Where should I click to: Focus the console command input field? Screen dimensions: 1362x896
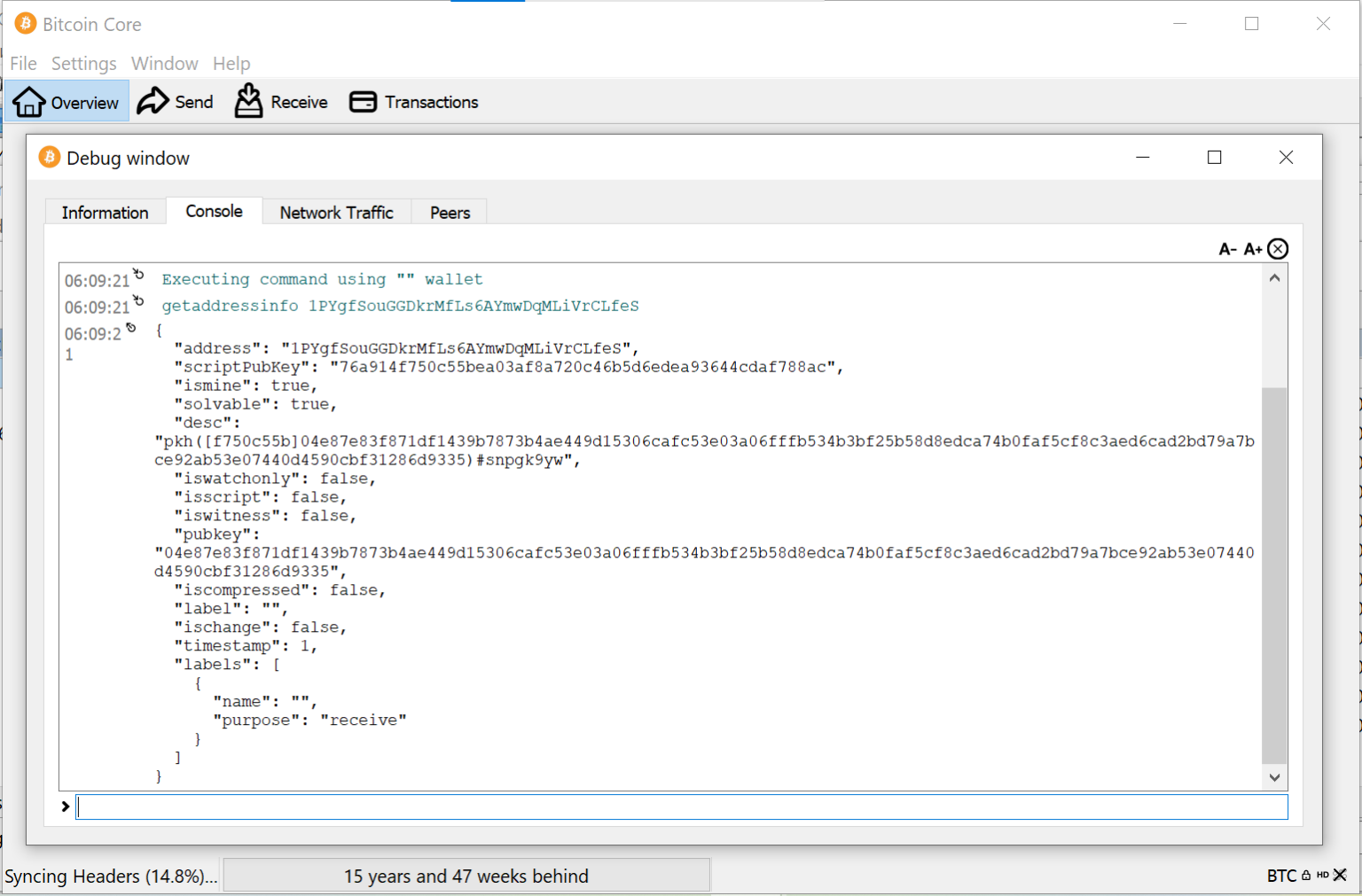(x=682, y=806)
